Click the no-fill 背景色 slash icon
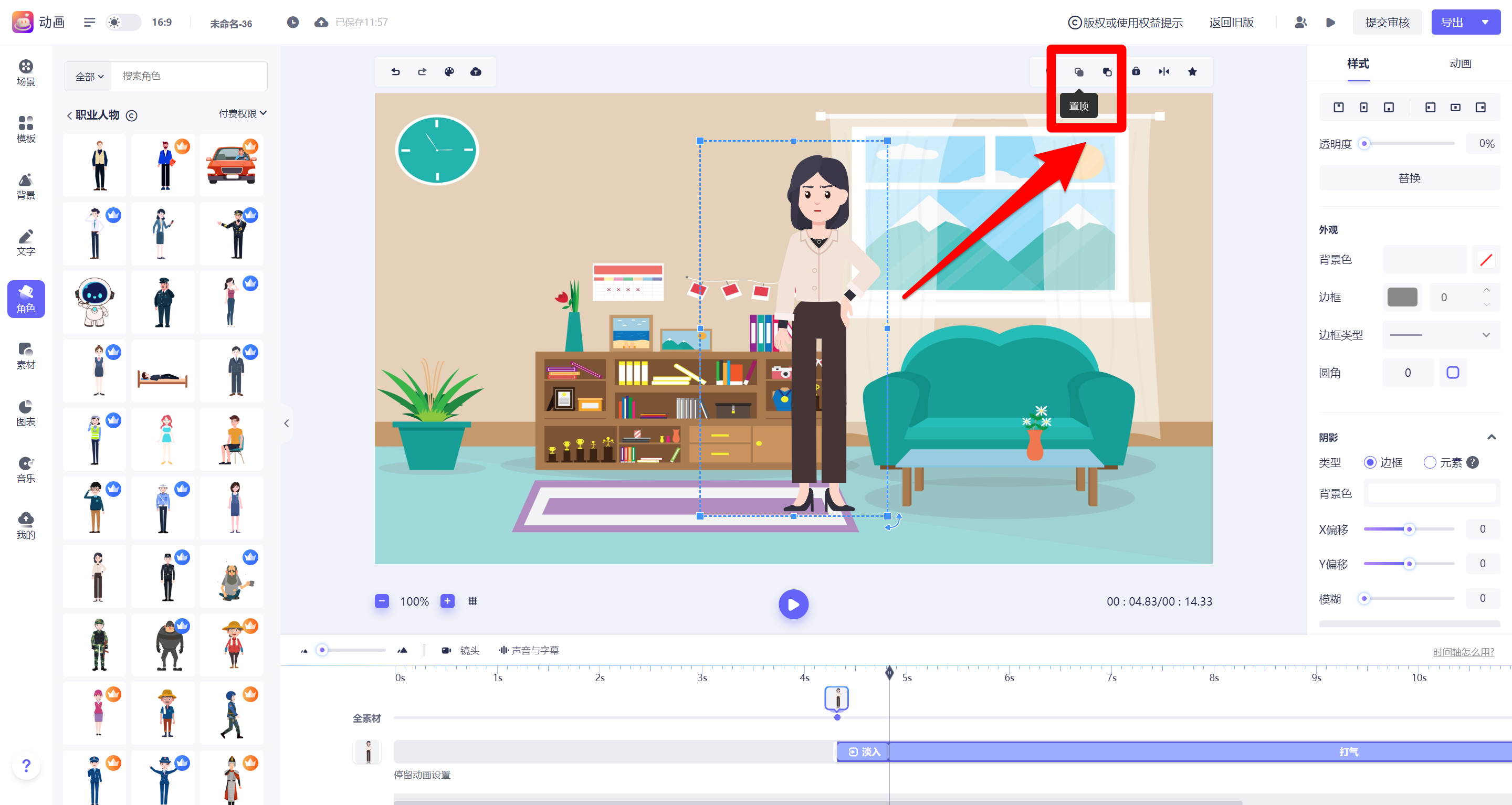The height and width of the screenshot is (805, 1512). (1486, 259)
